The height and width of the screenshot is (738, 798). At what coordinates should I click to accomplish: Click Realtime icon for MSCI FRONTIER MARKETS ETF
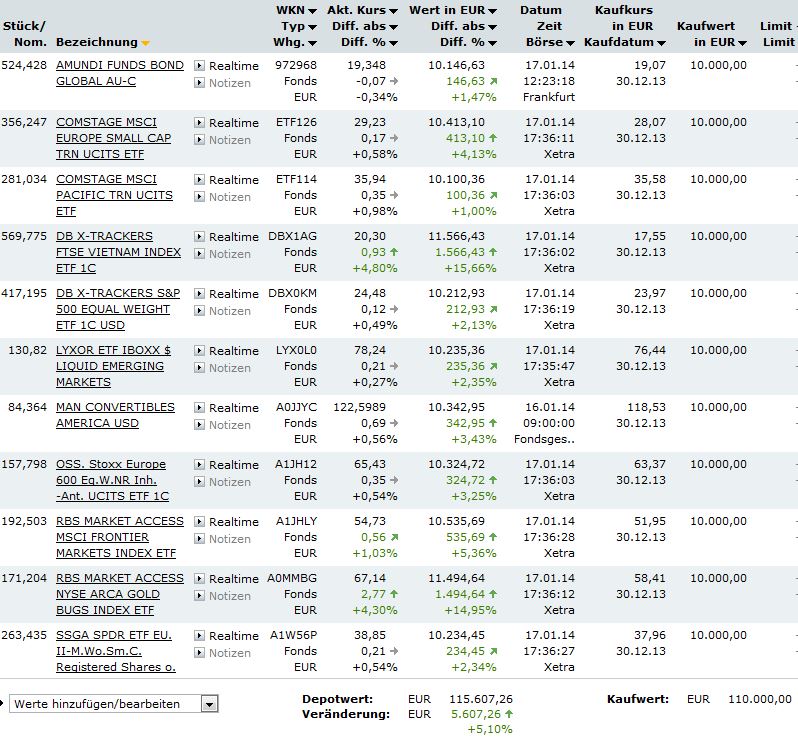[200, 522]
